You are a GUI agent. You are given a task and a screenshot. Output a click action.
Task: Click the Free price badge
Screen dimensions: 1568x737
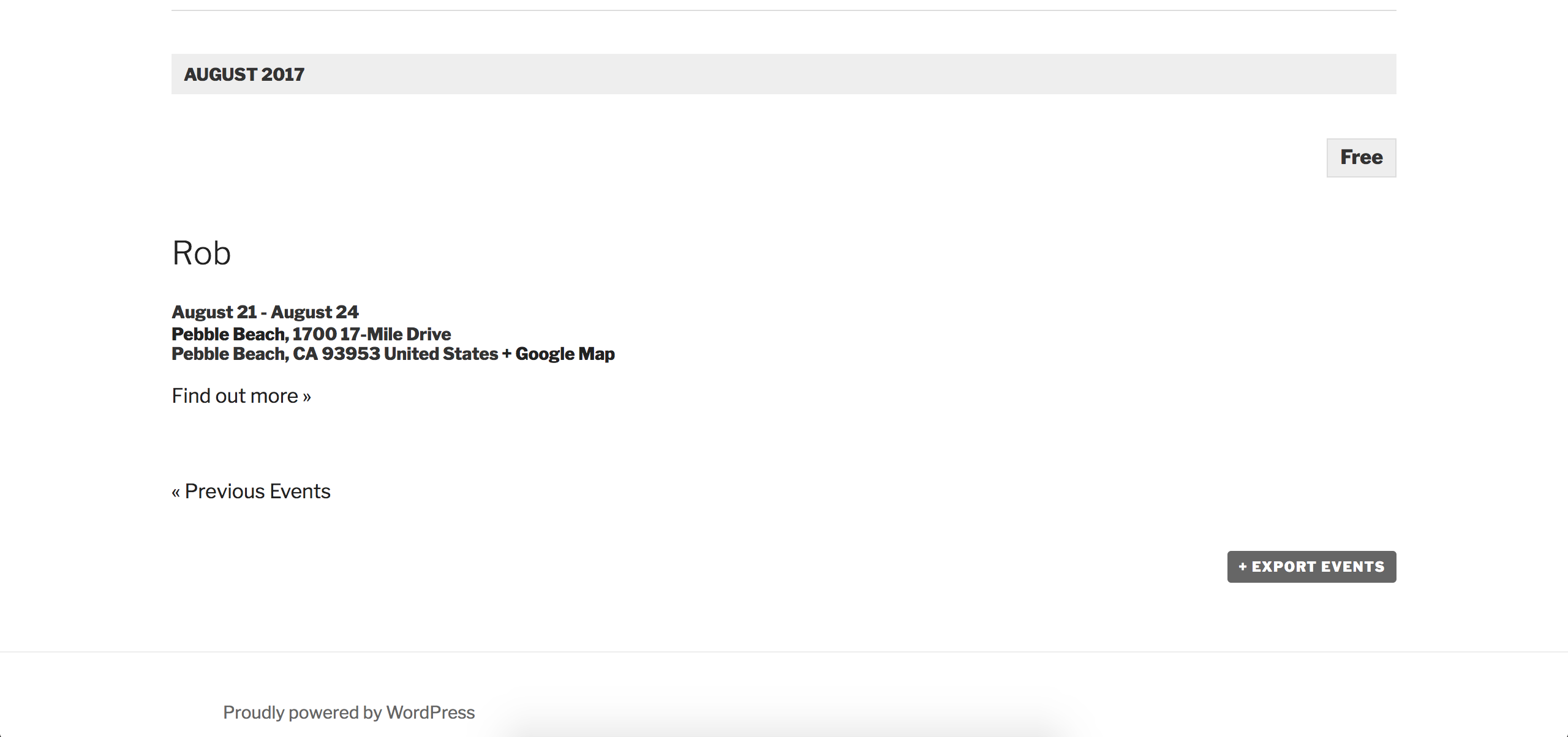pyautogui.click(x=1361, y=158)
